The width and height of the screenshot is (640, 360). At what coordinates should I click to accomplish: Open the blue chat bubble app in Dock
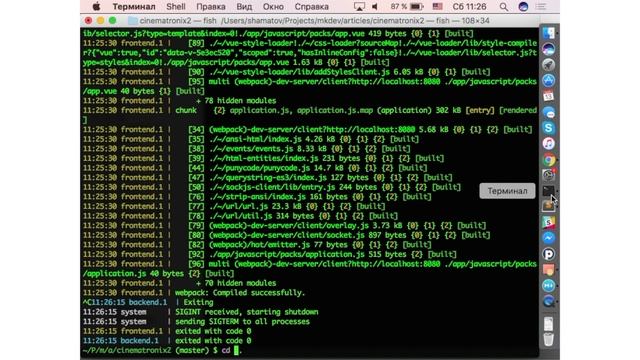(x=549, y=112)
